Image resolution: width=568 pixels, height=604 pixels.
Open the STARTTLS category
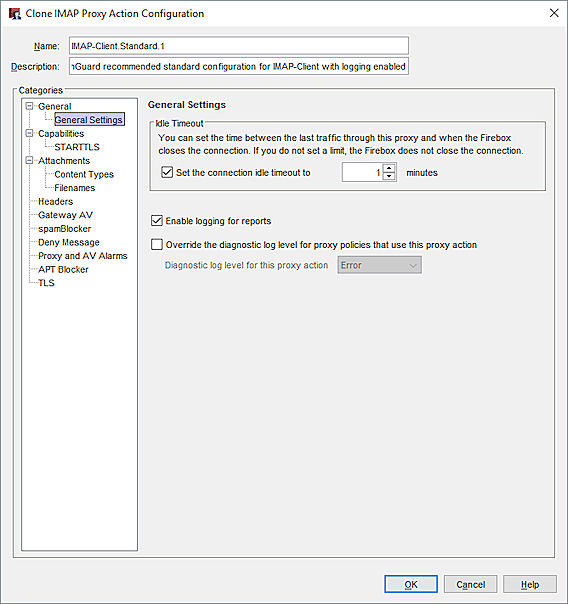click(77, 147)
